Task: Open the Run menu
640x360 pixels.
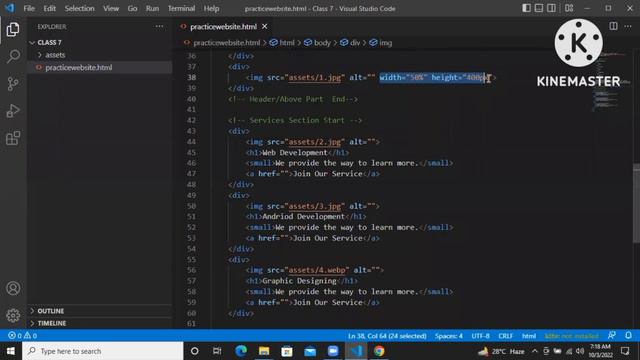Action: (152, 8)
